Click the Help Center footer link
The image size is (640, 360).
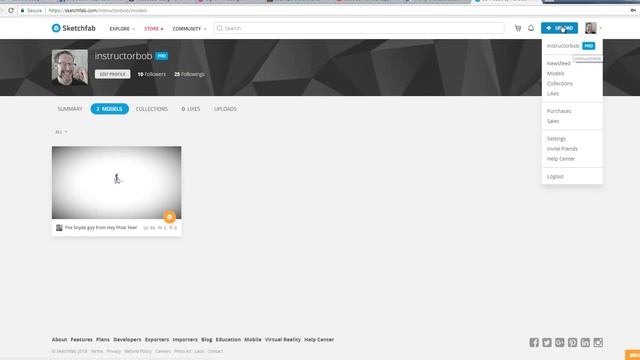(319, 340)
